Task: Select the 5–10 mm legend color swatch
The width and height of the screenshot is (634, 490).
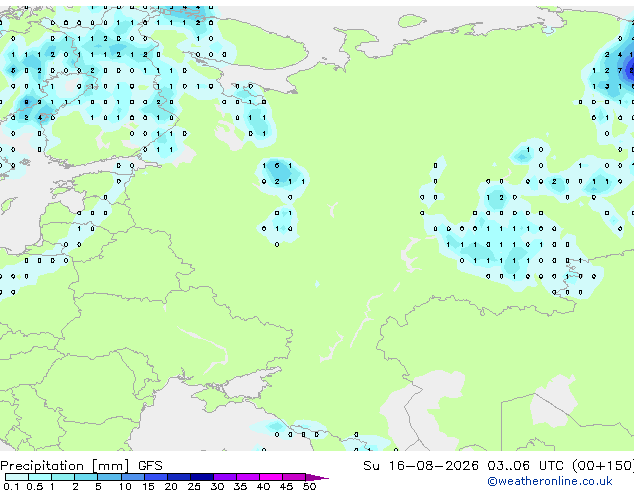Action: click(x=109, y=477)
